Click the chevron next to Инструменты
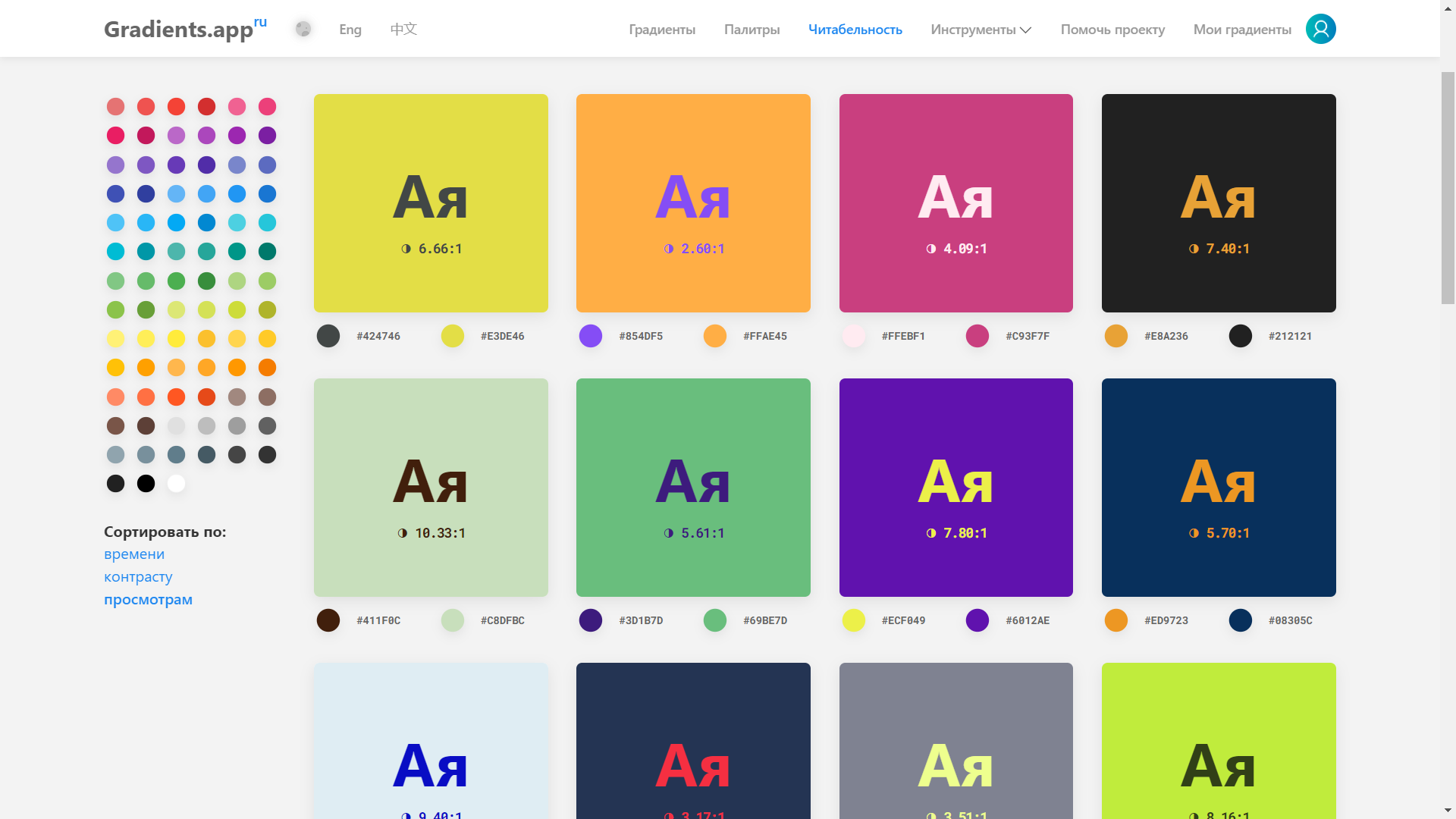 1026,30
